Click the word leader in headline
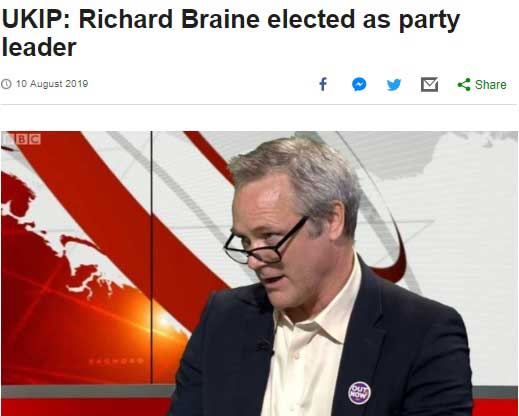Screen dimensions: 519x416 tap(39, 48)
